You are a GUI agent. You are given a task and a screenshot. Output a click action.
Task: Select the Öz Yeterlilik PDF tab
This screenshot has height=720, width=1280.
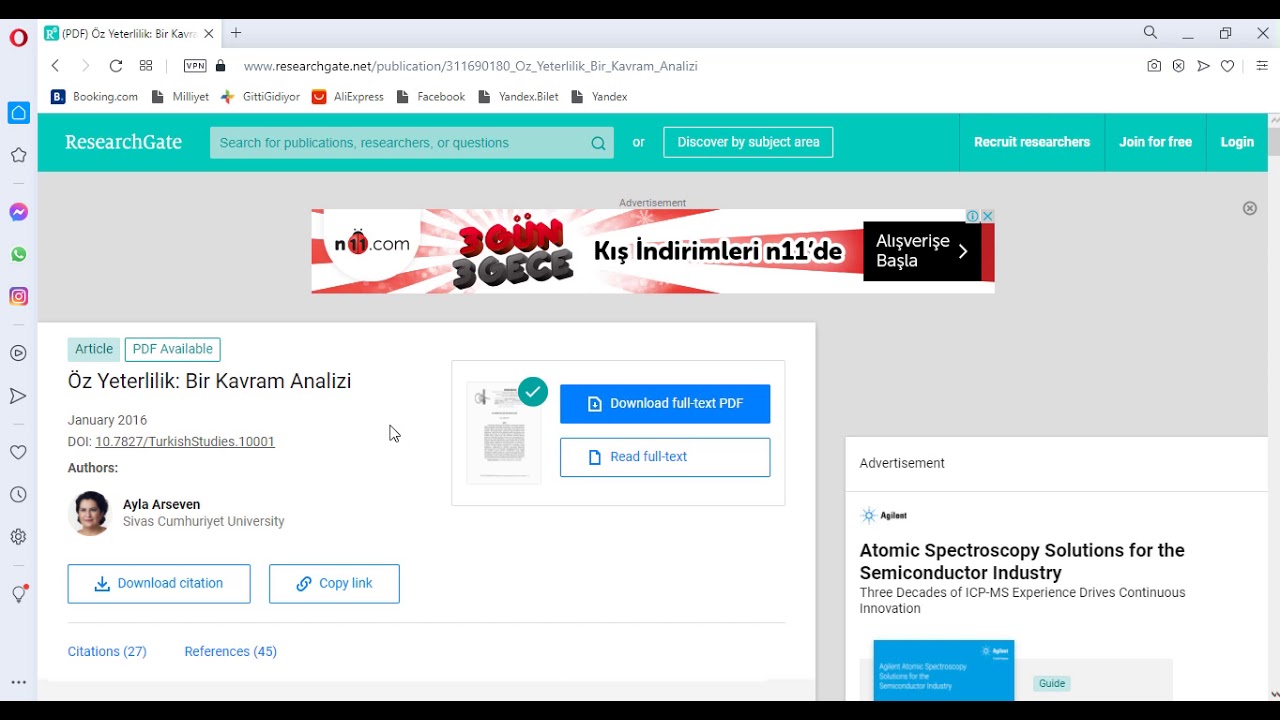coord(129,33)
